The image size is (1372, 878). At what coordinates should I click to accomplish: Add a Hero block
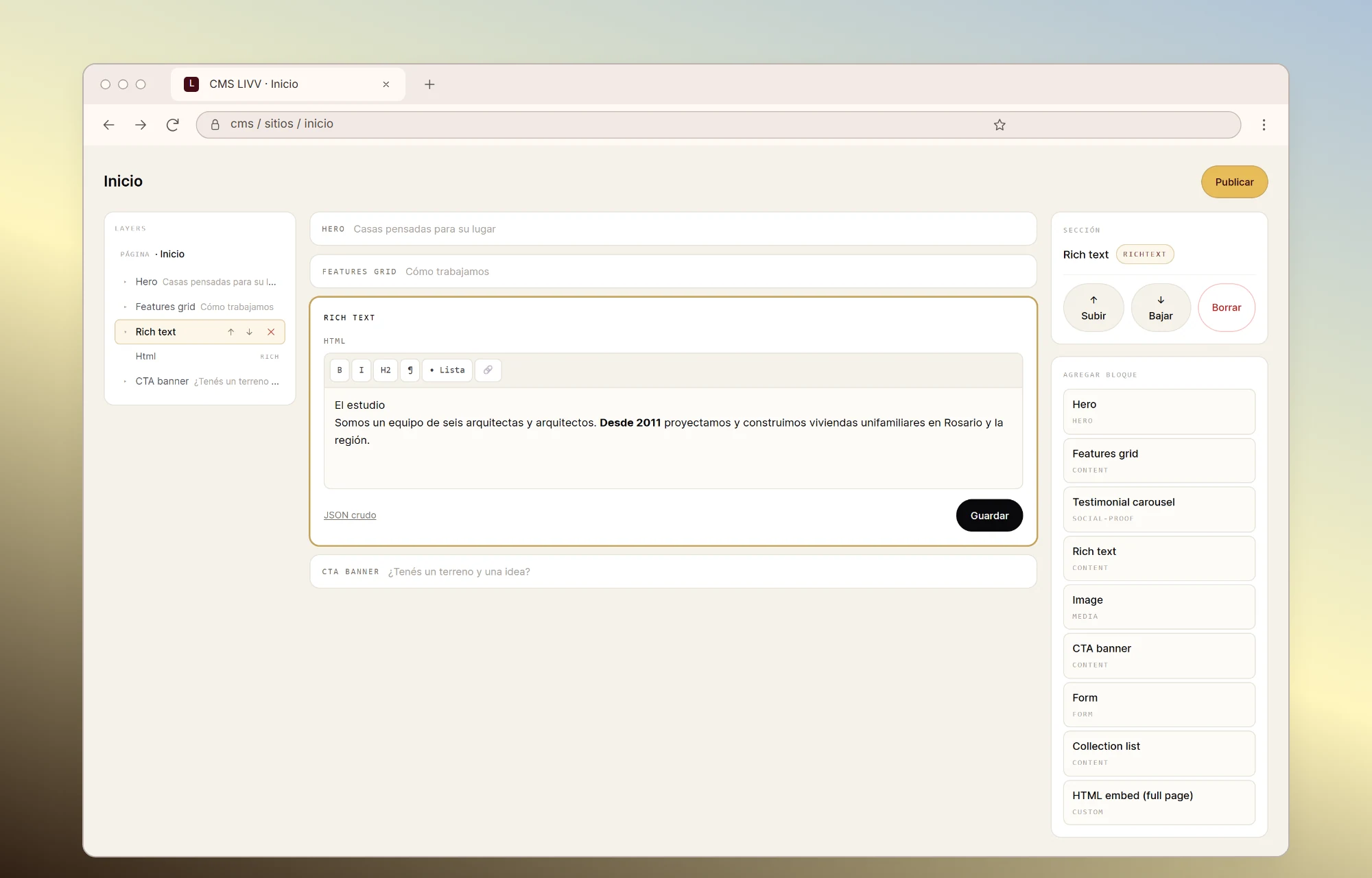tap(1159, 412)
